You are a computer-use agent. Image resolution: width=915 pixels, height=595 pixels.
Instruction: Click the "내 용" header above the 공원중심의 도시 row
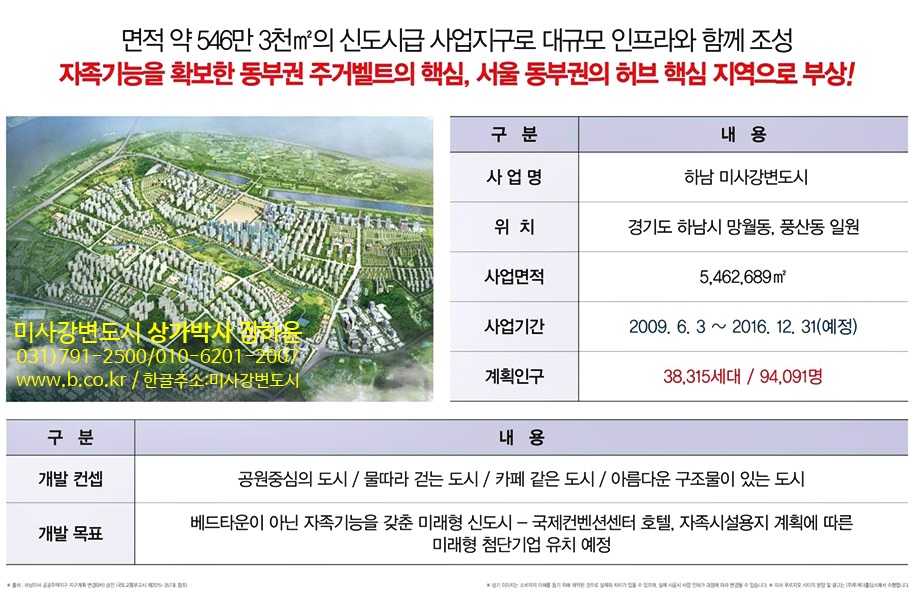[522, 438]
